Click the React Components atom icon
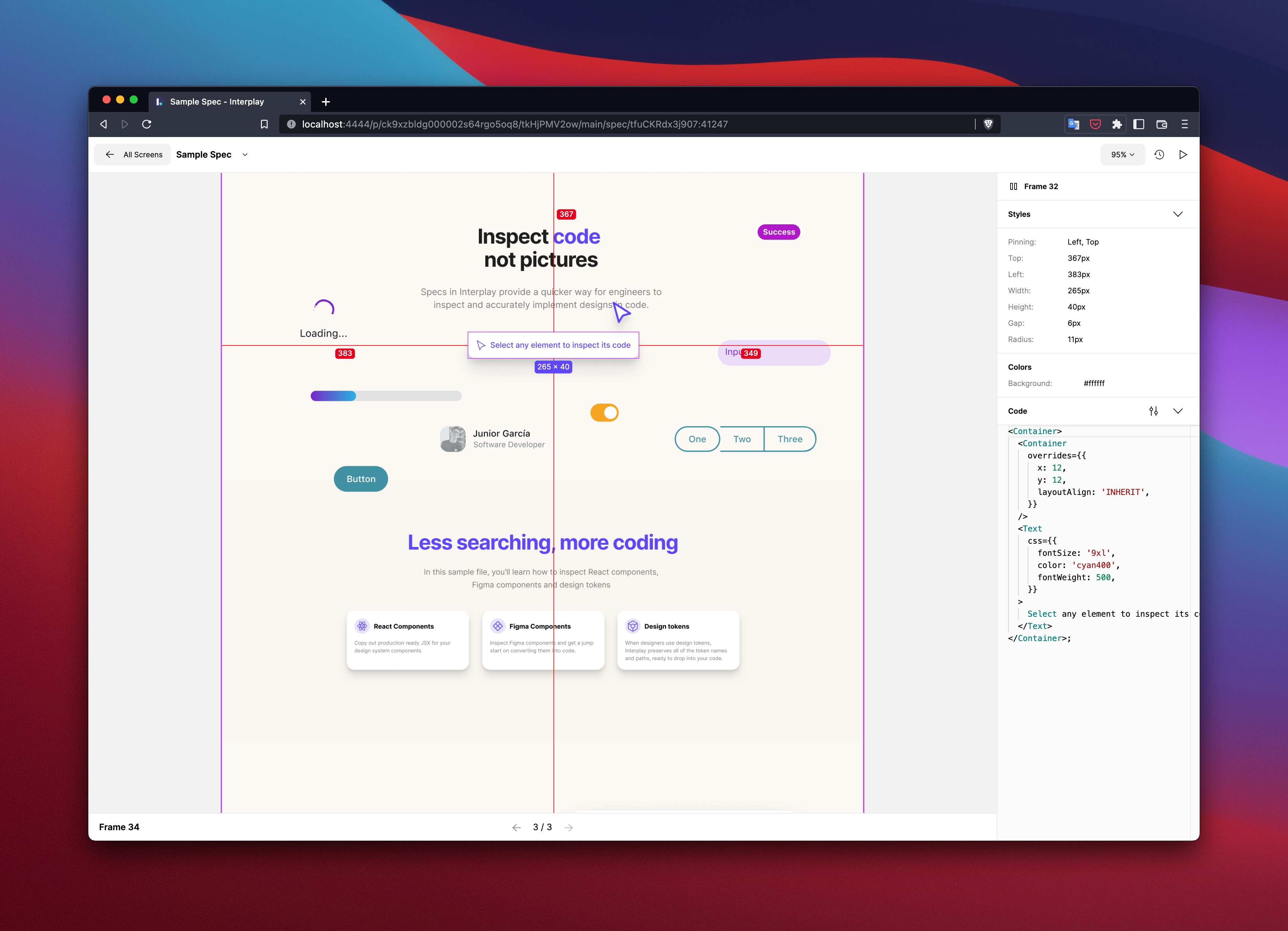1288x931 pixels. [x=362, y=626]
